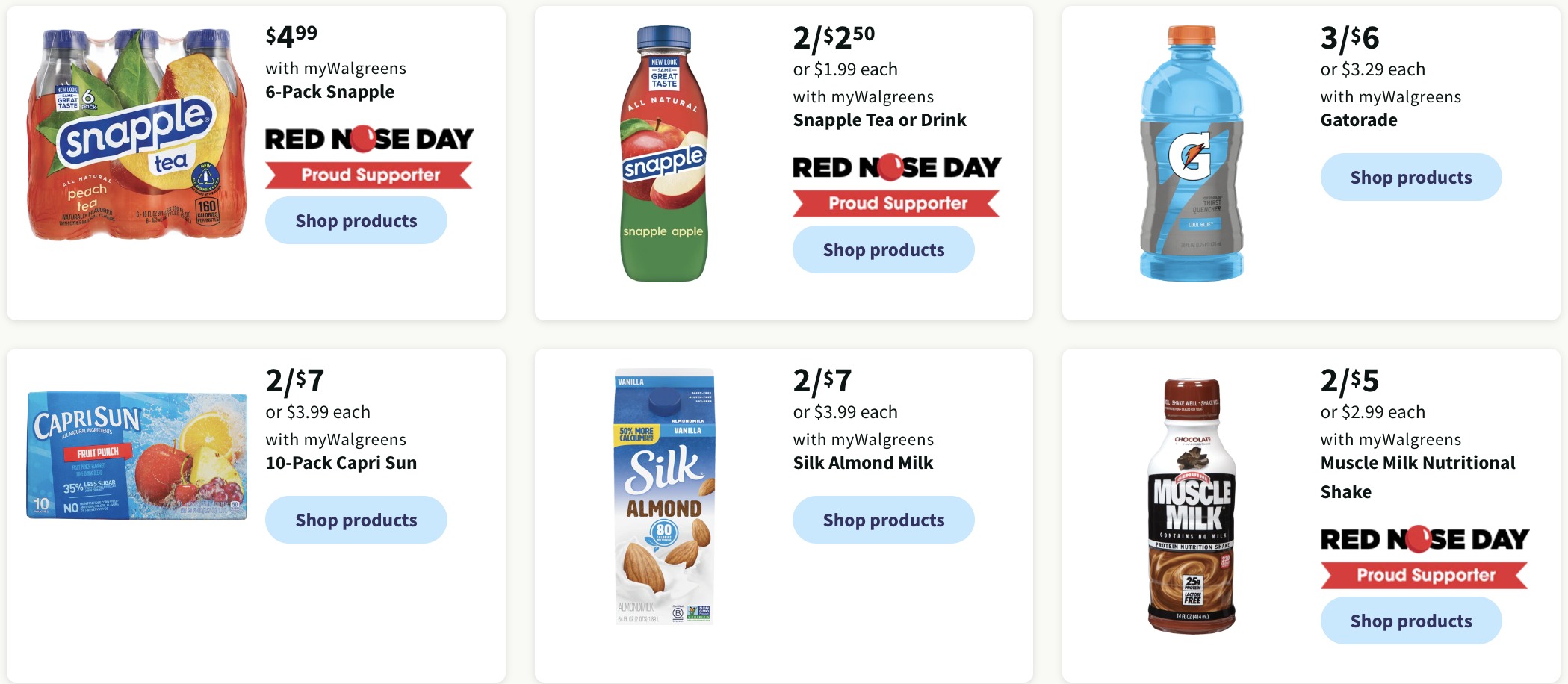Click Shop products for 10-Pack Capri Sun
The width and height of the screenshot is (1568, 684).
(x=356, y=520)
